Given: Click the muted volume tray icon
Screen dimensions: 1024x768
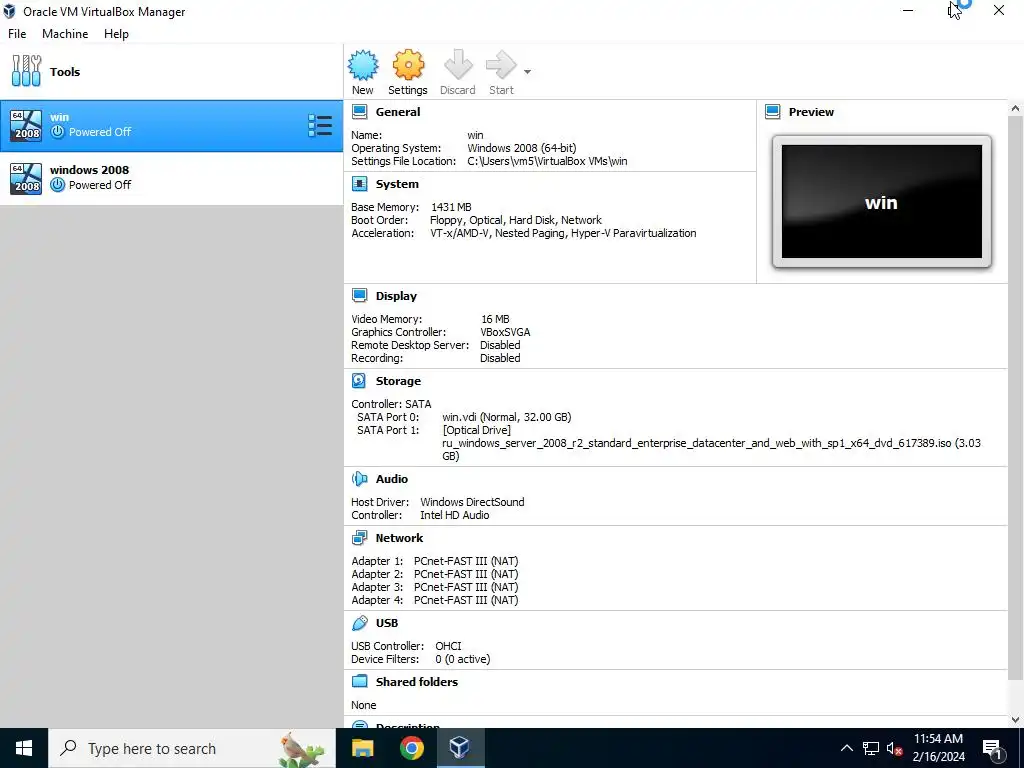Looking at the screenshot, I should pyautogui.click(x=894, y=748).
